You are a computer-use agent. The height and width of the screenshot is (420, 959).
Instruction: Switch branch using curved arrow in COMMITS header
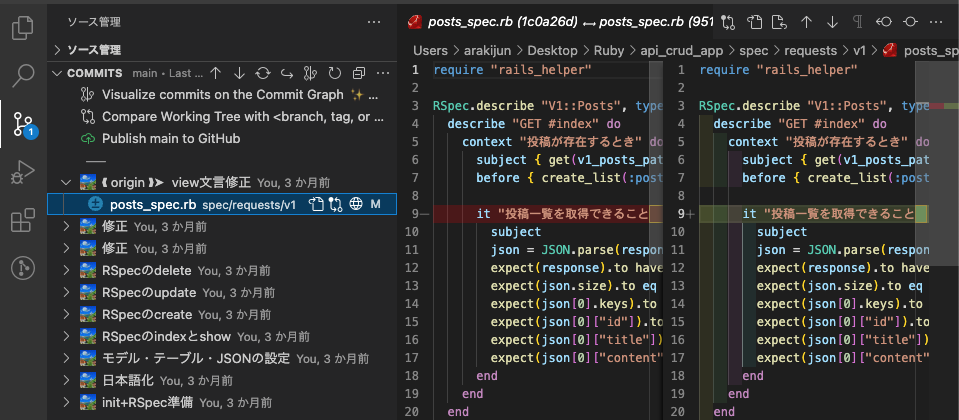coord(287,73)
